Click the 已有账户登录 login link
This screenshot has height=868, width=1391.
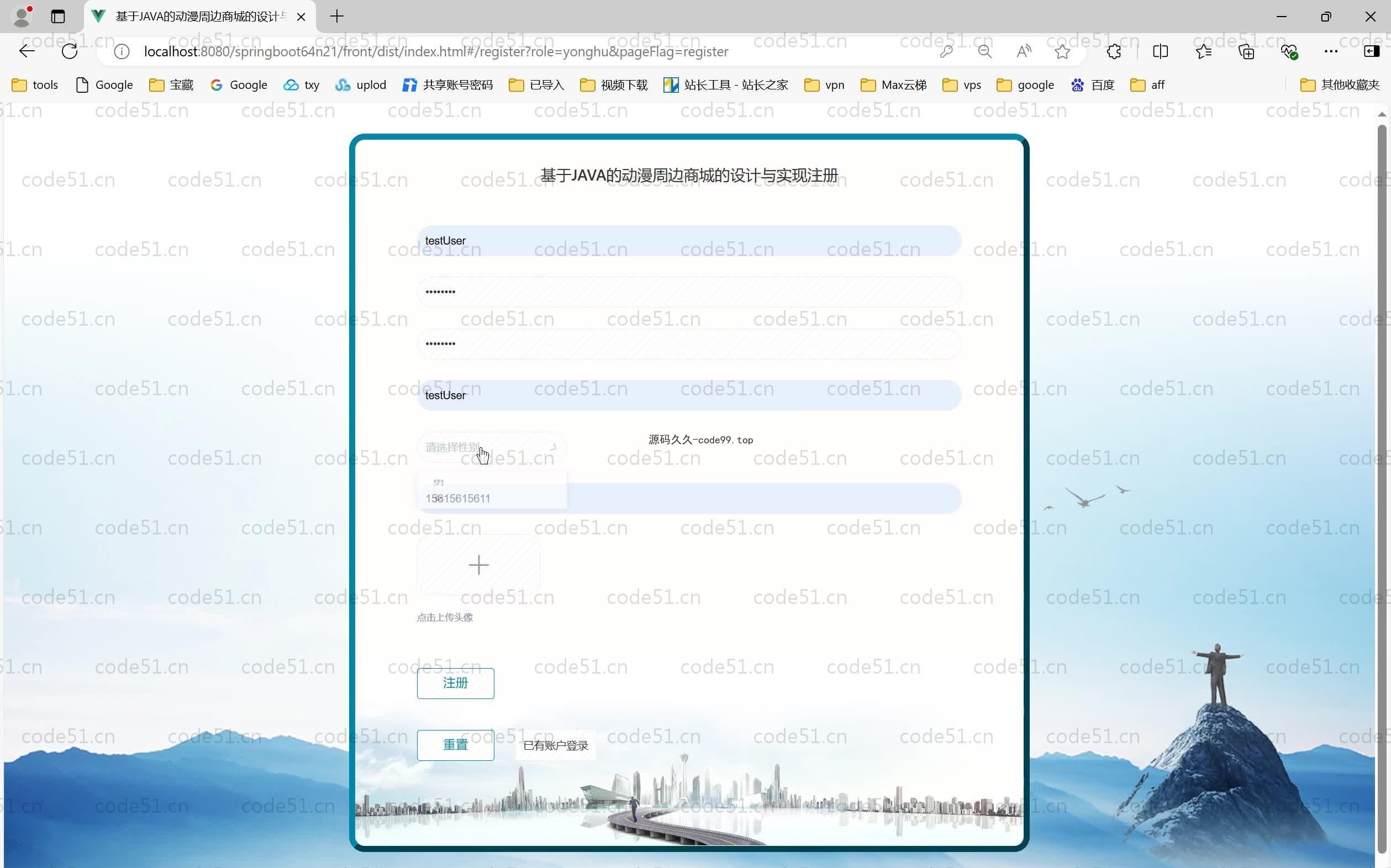point(555,745)
